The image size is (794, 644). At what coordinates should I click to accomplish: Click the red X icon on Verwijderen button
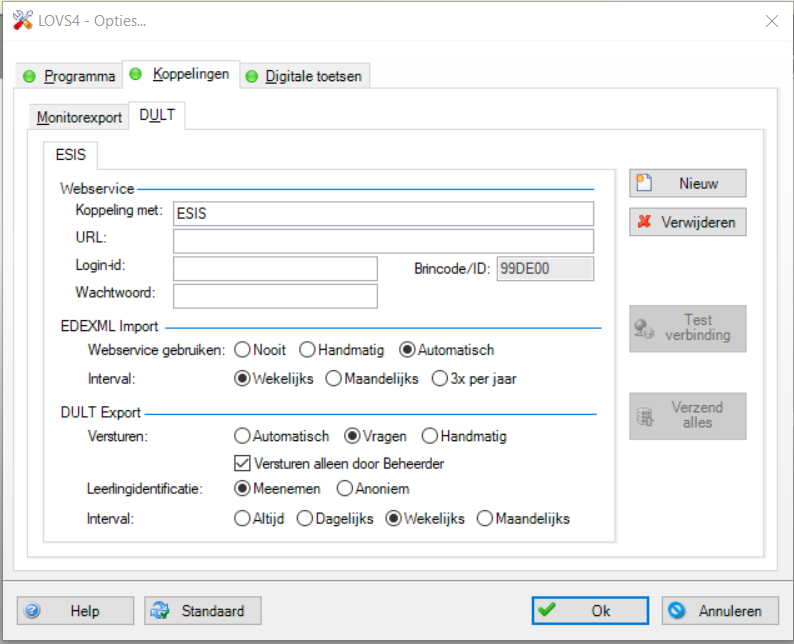tap(644, 221)
